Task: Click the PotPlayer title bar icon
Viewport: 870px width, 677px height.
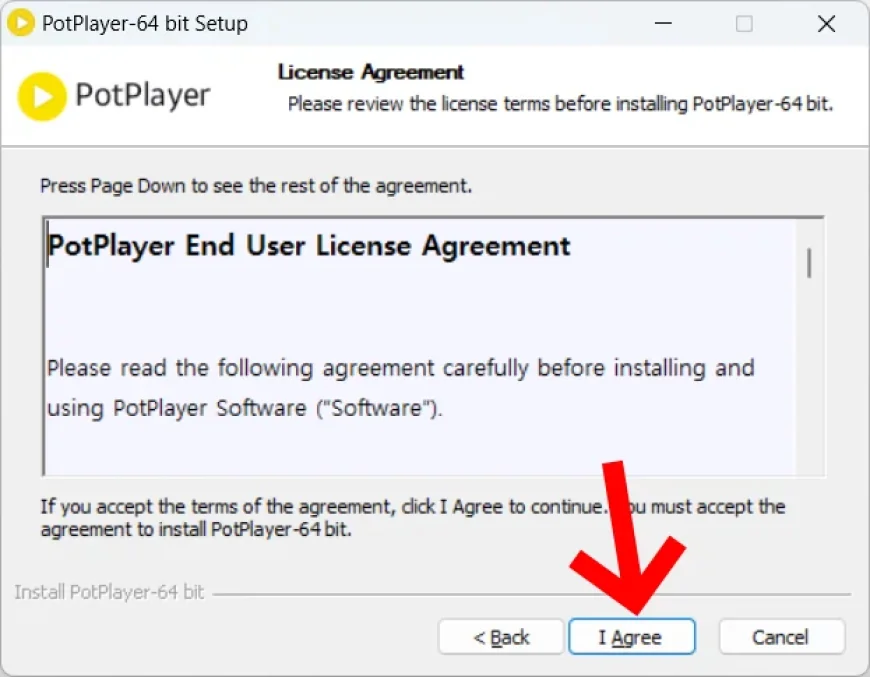Action: tap(21, 23)
